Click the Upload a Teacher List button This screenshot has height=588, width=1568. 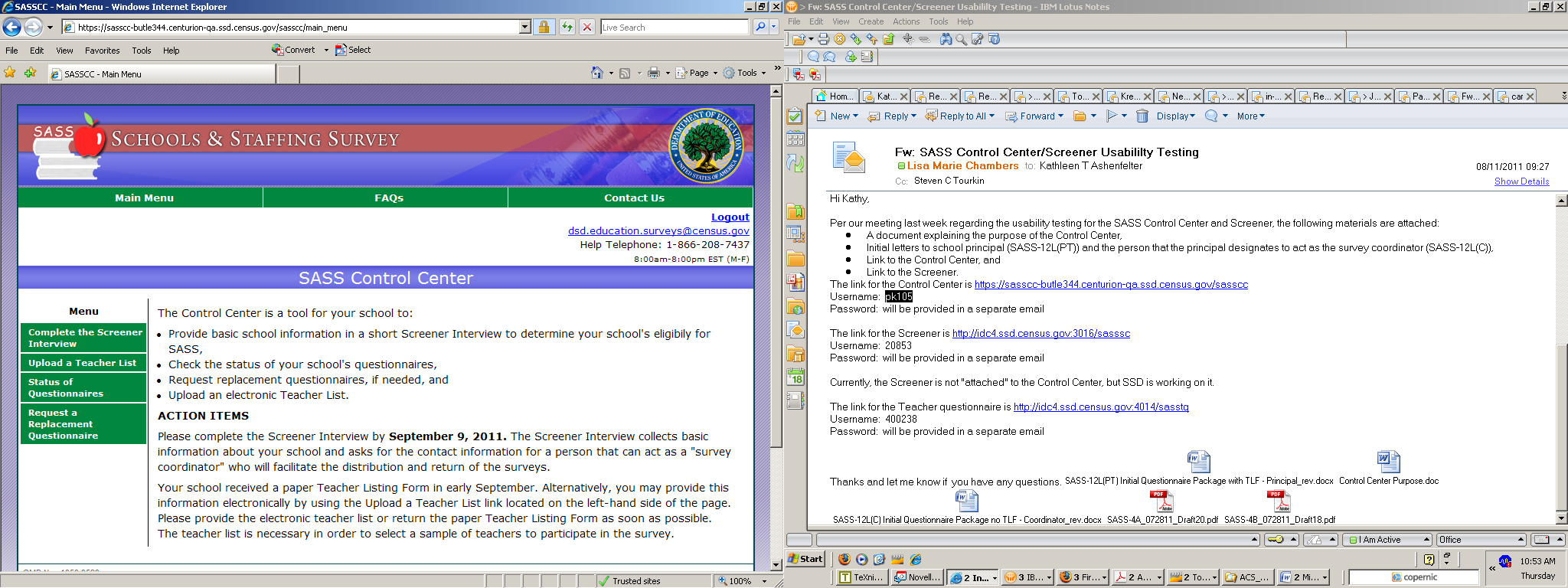(x=83, y=363)
